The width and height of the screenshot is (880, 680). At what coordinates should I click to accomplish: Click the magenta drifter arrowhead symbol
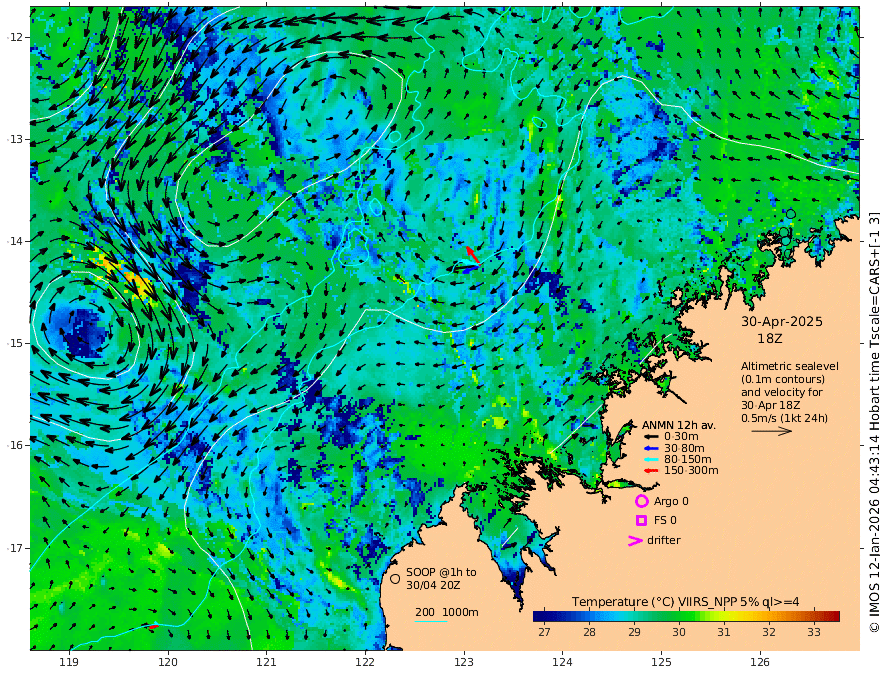click(635, 541)
